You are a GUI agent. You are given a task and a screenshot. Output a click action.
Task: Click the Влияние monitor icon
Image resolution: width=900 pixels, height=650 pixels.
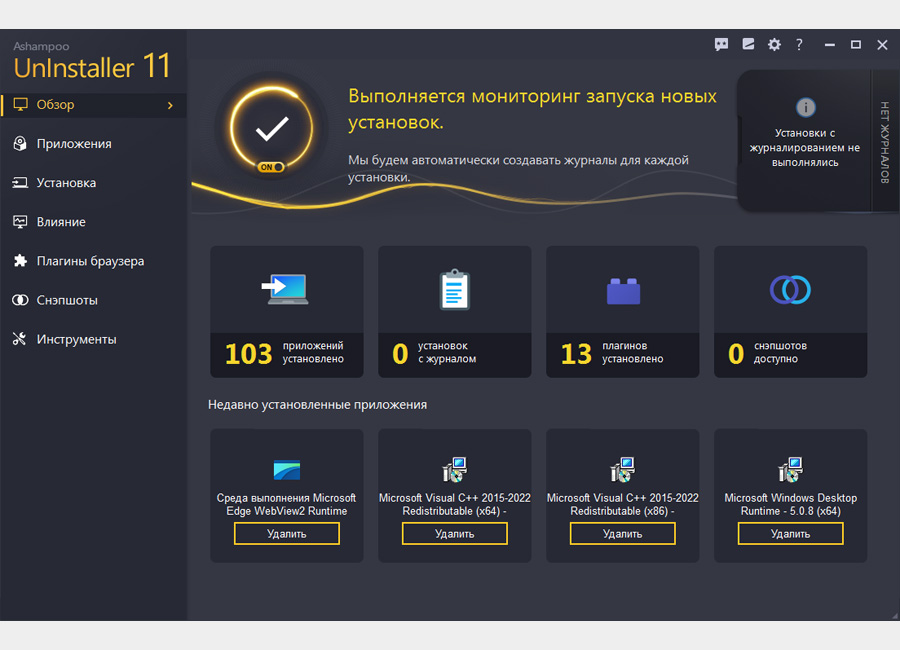(20, 222)
